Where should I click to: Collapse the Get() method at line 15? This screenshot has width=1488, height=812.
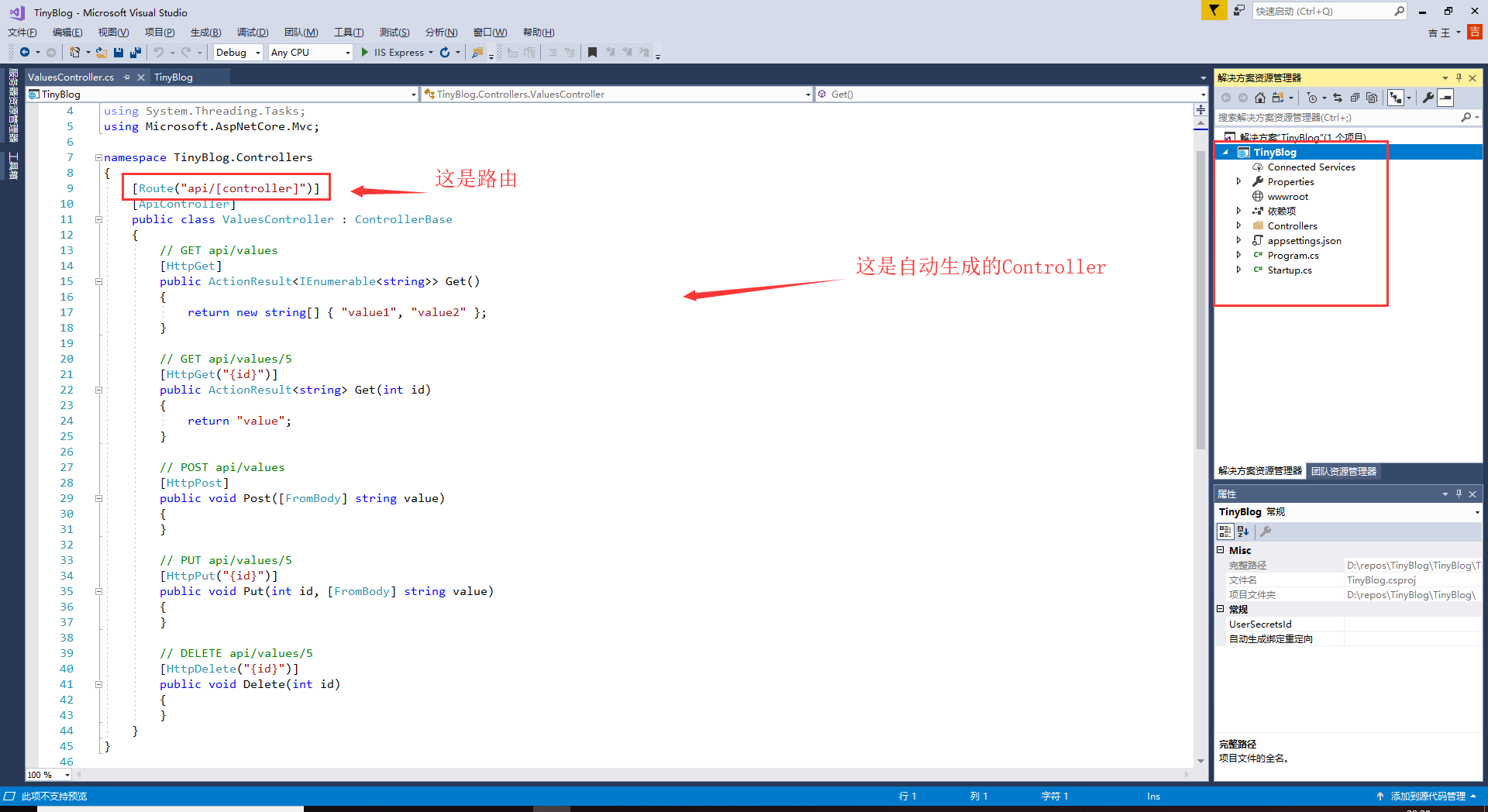click(x=98, y=281)
